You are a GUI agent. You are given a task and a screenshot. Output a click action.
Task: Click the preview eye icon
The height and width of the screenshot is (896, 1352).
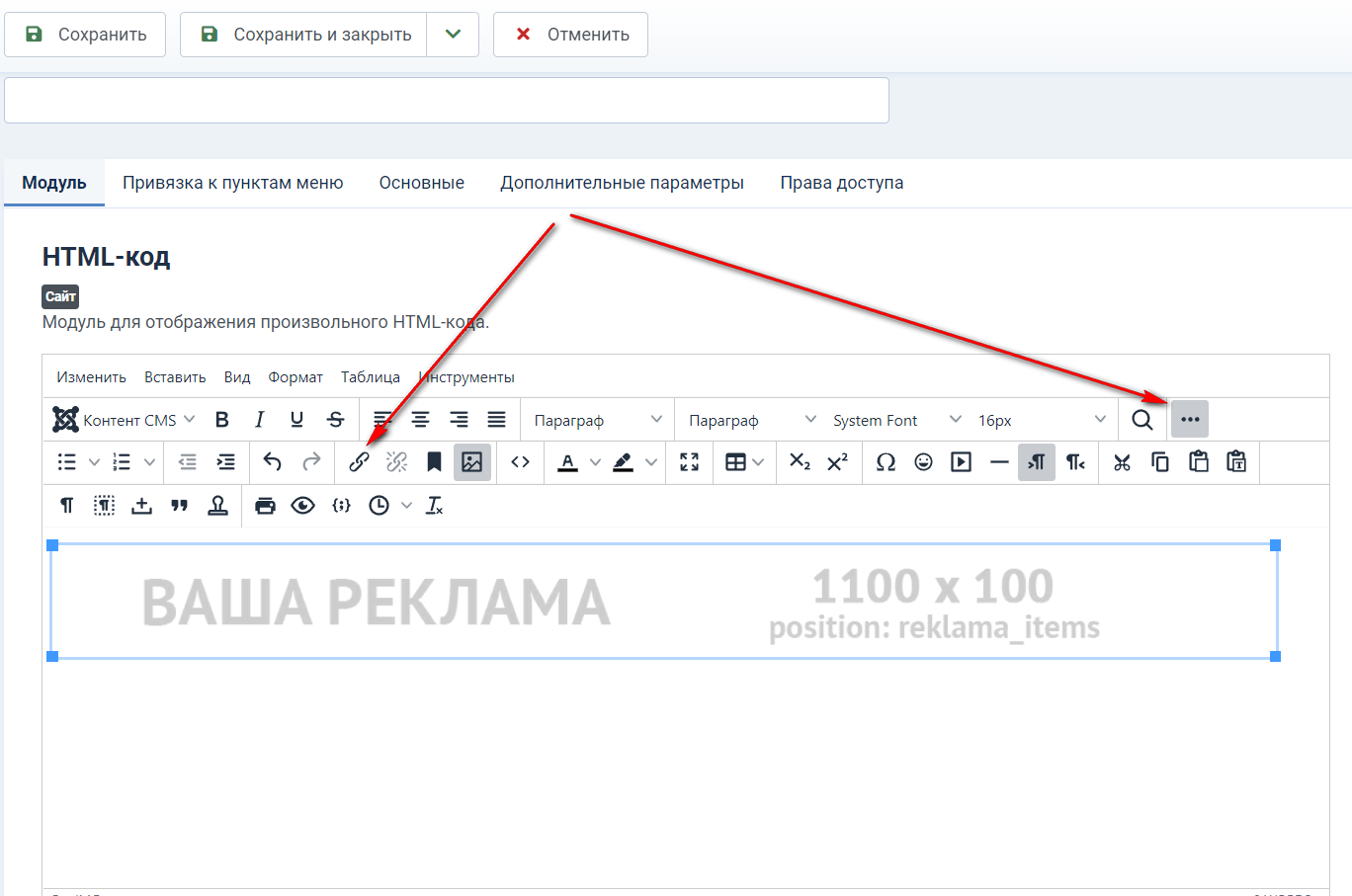click(302, 506)
